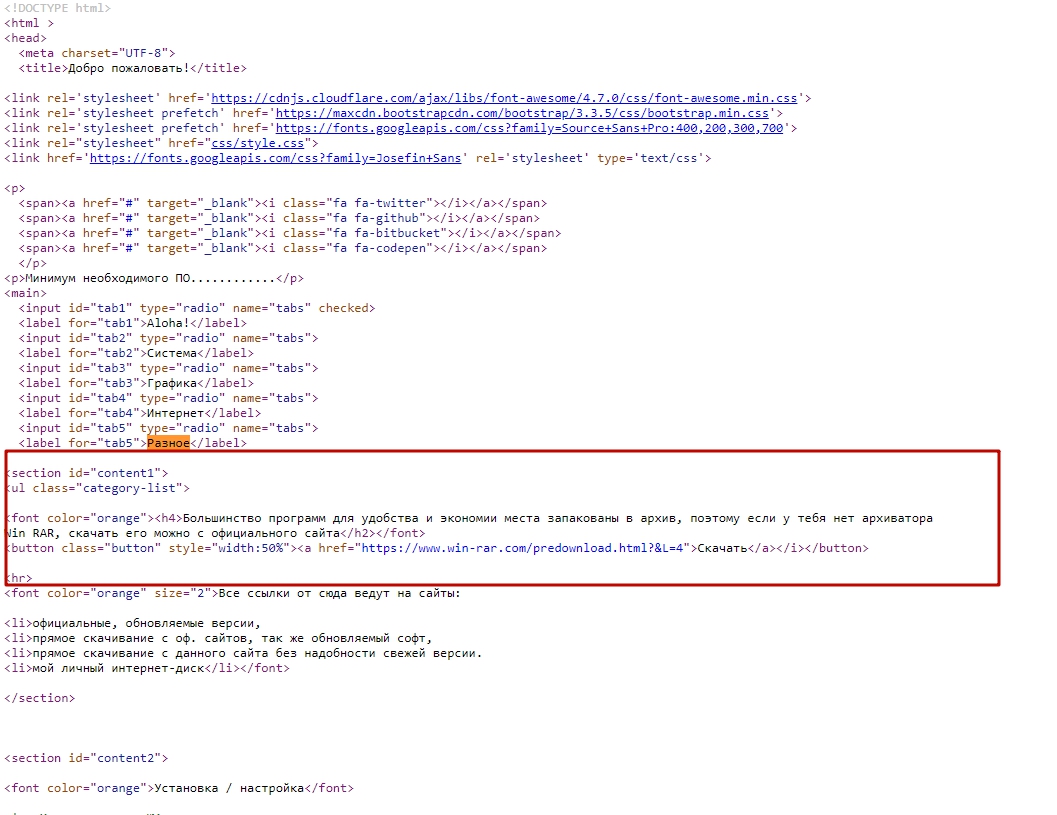This screenshot has height=815, width=1057.
Task: Click the "Aloha!" label text
Action: [168, 323]
